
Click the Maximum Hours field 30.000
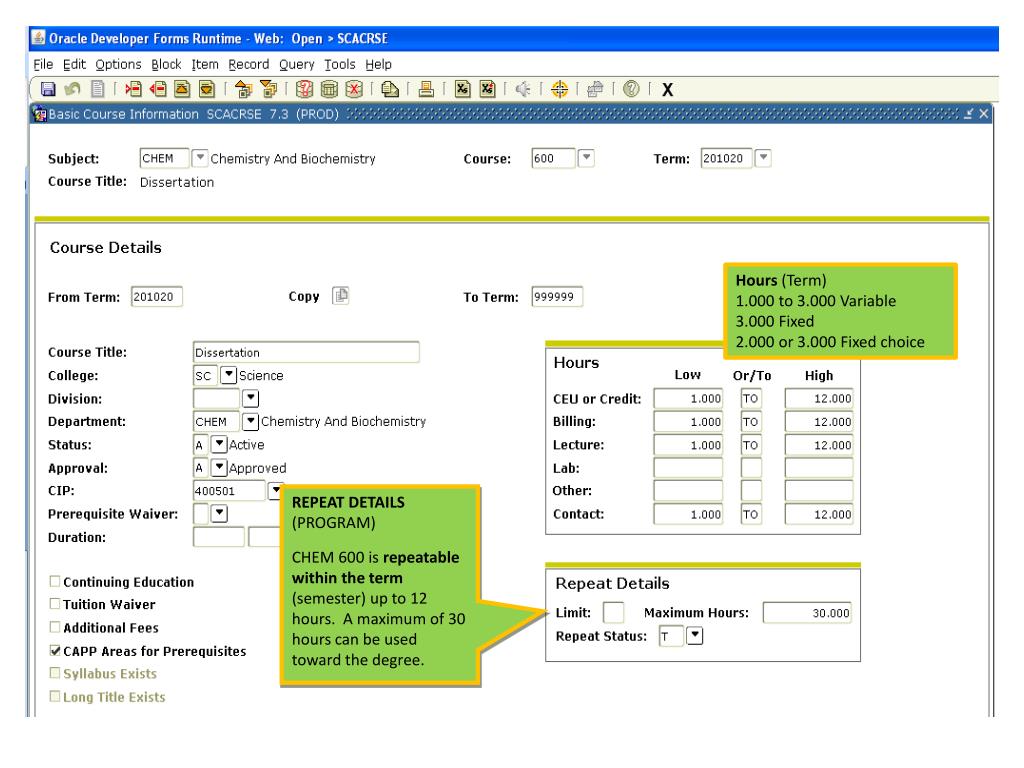coord(807,613)
